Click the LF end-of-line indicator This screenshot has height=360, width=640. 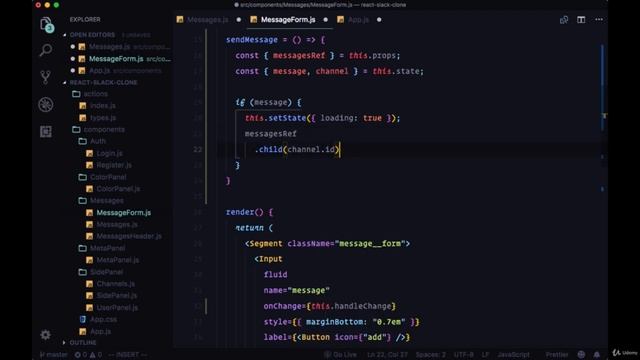click(x=485, y=355)
